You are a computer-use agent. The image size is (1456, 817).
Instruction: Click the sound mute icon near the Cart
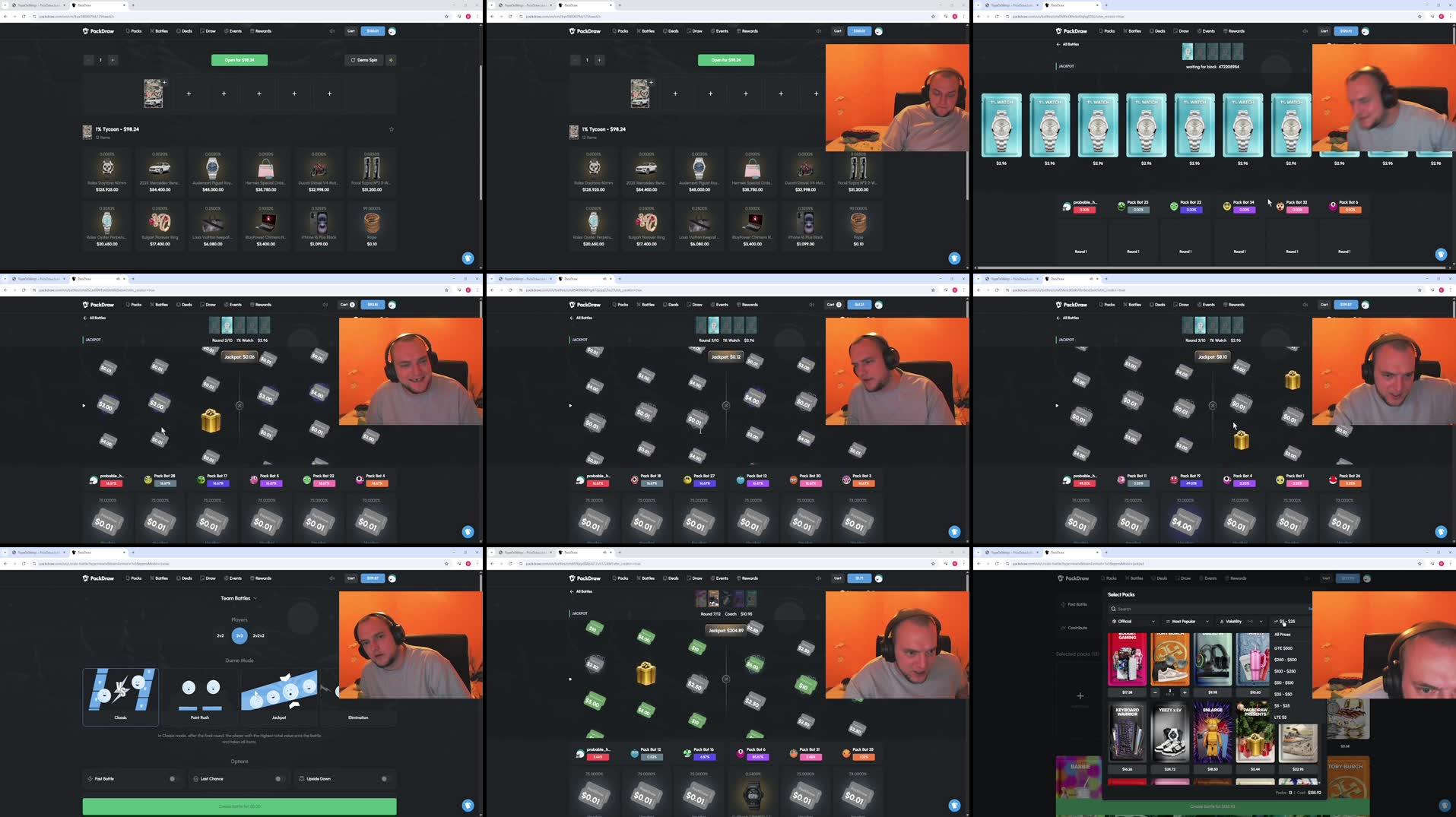[331, 31]
